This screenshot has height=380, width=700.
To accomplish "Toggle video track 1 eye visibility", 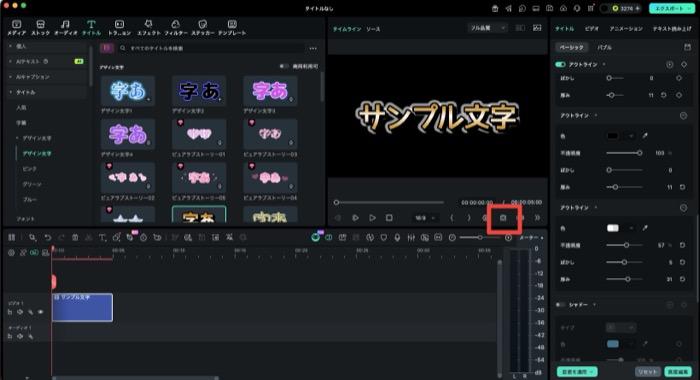I will pyautogui.click(x=41, y=312).
